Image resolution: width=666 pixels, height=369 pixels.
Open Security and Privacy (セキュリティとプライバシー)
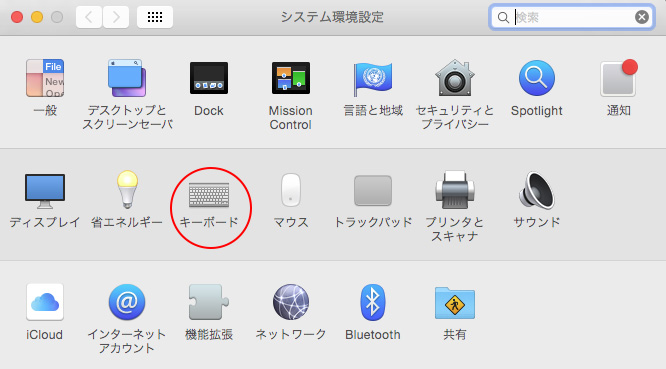(454, 78)
